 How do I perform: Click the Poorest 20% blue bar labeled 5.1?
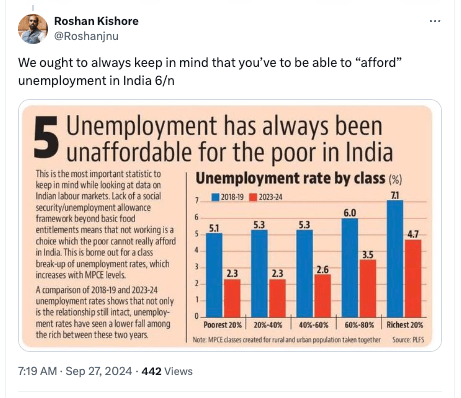(x=214, y=275)
